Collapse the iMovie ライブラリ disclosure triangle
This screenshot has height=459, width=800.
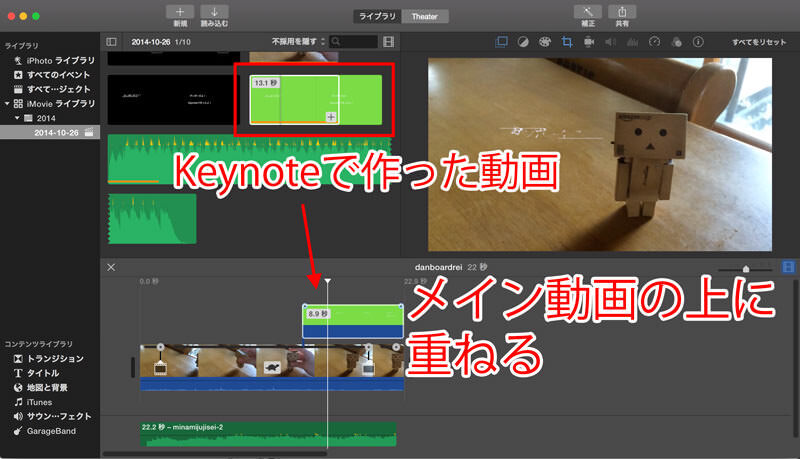point(7,104)
